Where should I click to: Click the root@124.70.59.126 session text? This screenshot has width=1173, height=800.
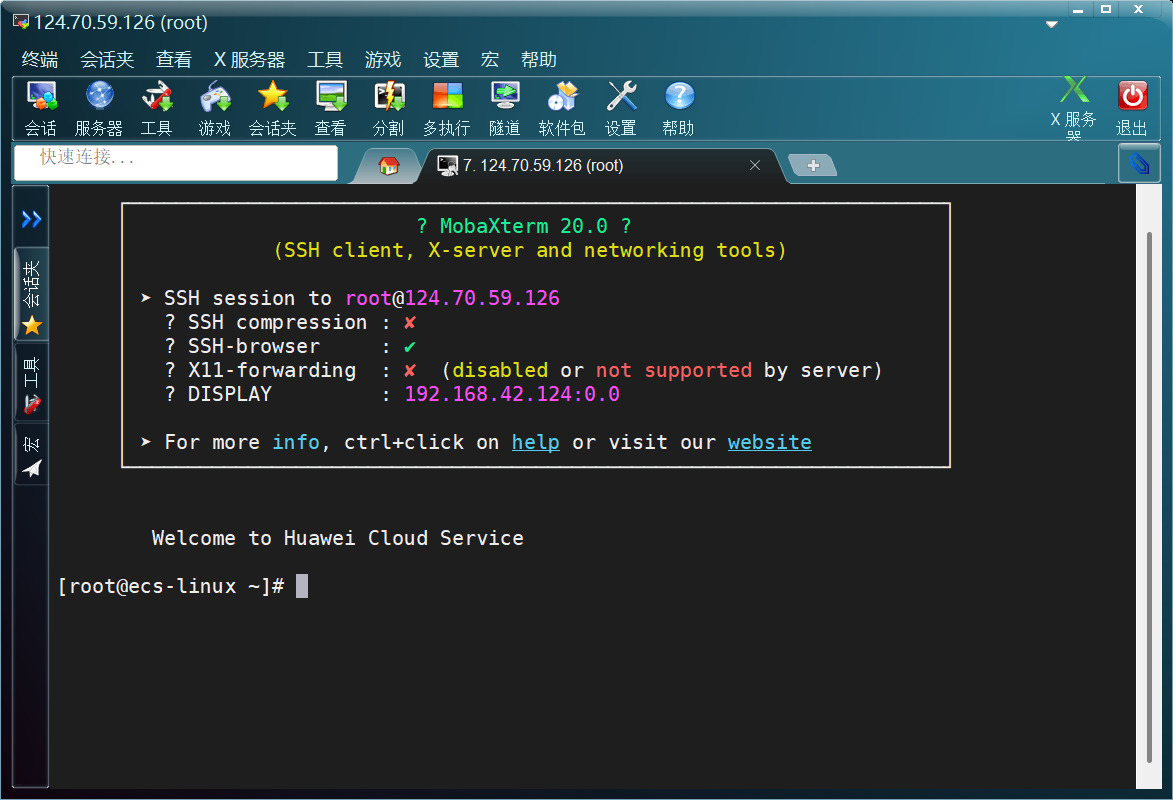click(x=452, y=298)
